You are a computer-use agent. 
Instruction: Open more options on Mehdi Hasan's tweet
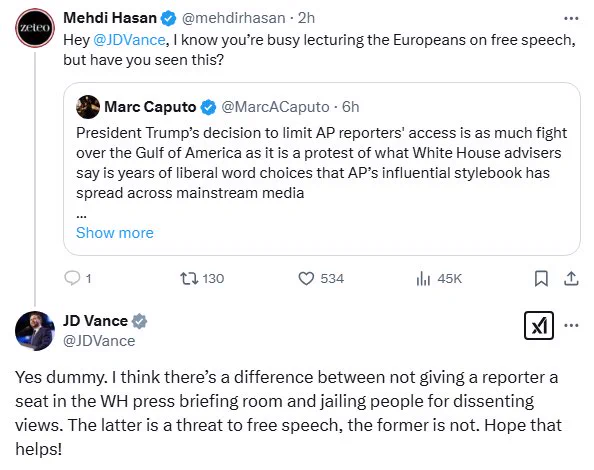pos(571,18)
